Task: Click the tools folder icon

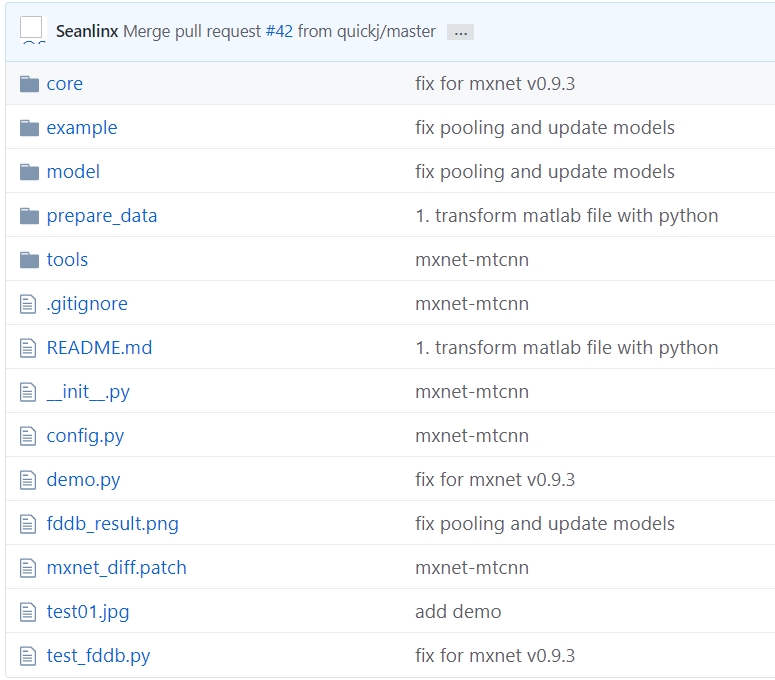Action: (29, 260)
